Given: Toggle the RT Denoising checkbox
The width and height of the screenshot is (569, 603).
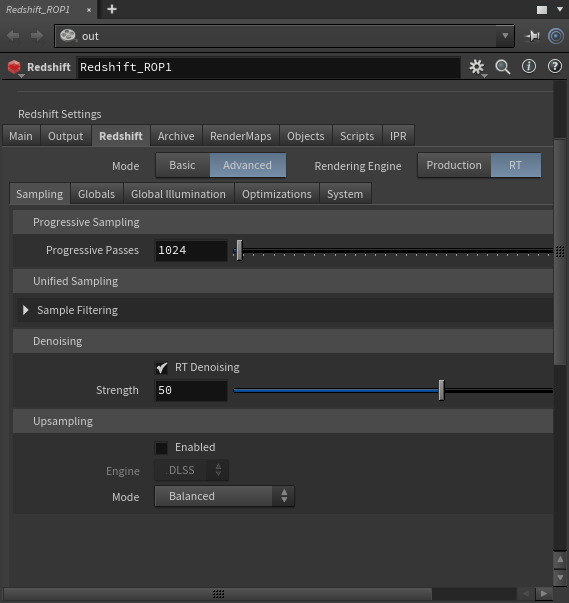Looking at the screenshot, I should (161, 368).
